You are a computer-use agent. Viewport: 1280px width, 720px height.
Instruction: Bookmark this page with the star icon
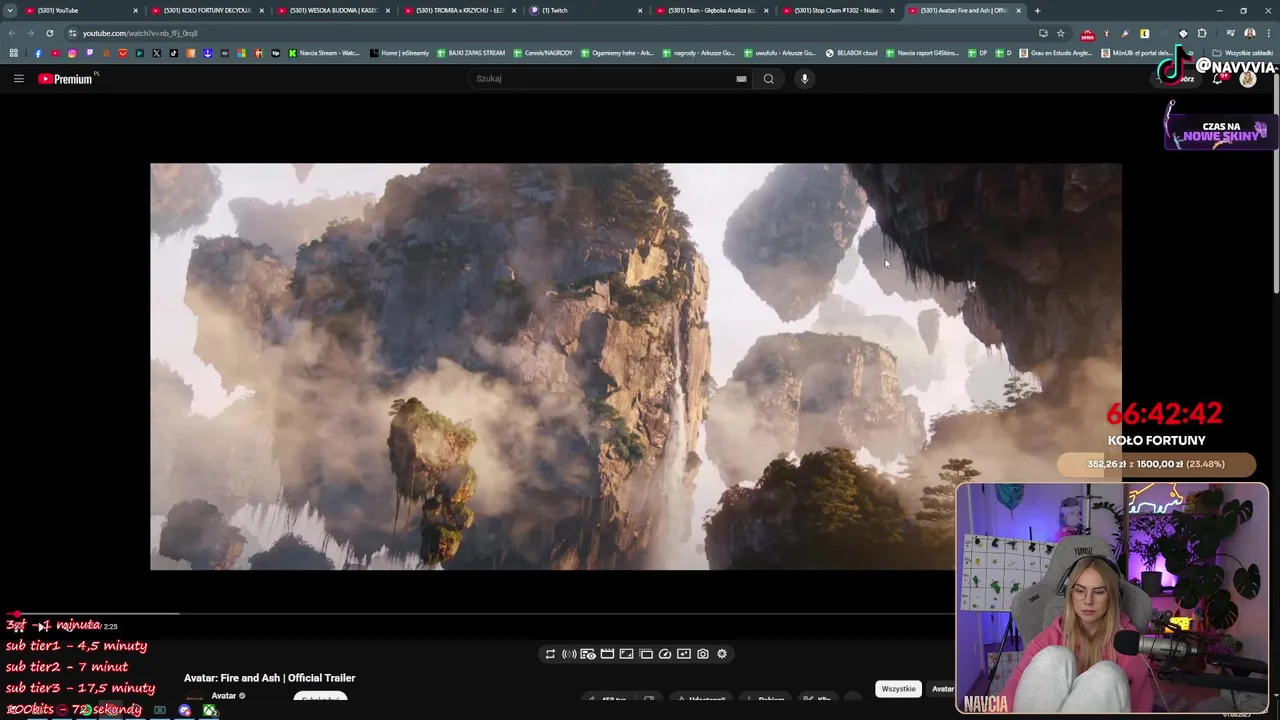(x=1061, y=33)
